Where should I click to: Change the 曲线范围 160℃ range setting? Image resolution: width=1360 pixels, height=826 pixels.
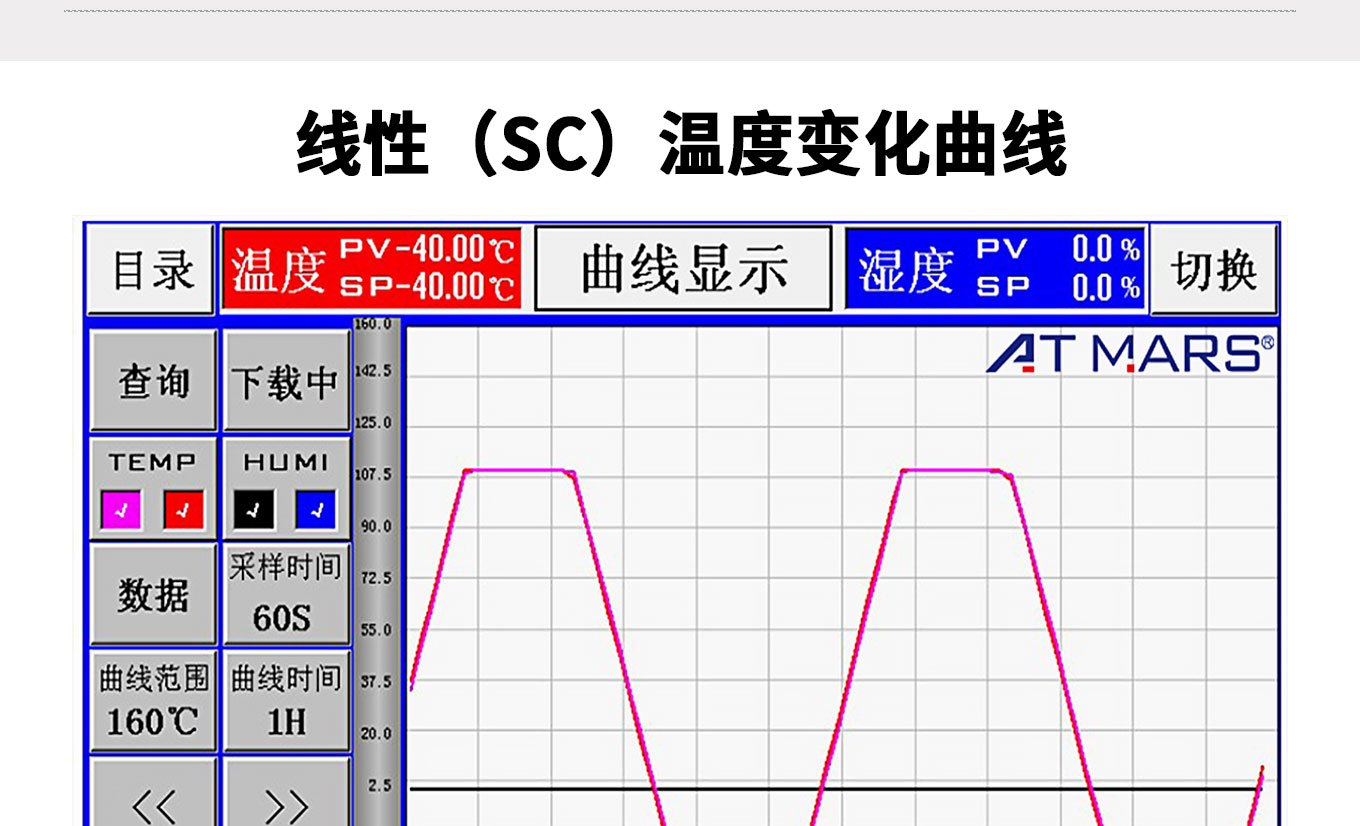pos(153,702)
